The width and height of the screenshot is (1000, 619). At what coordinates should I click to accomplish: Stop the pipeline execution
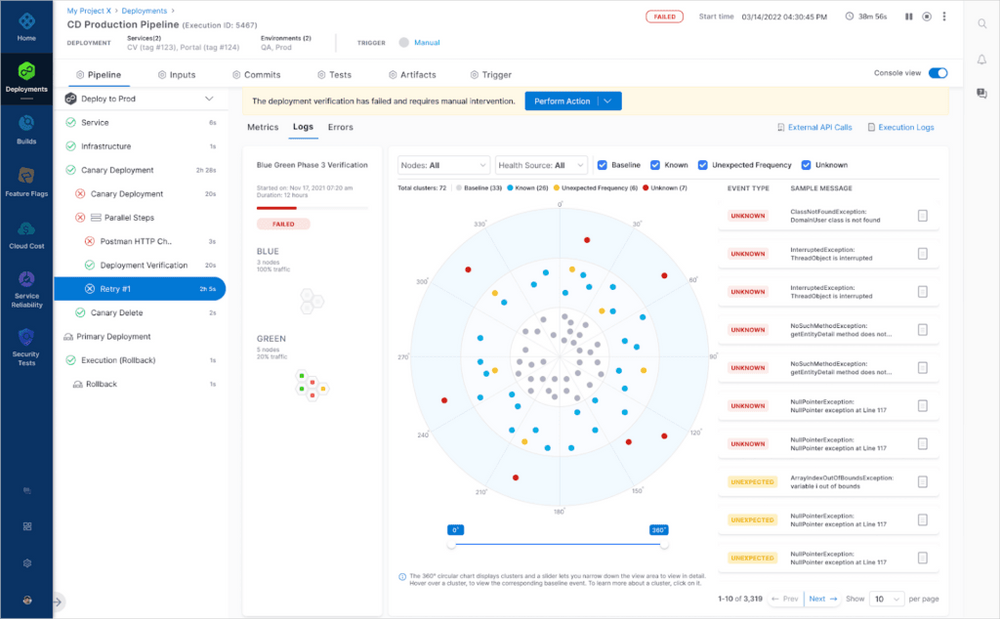click(x=927, y=17)
